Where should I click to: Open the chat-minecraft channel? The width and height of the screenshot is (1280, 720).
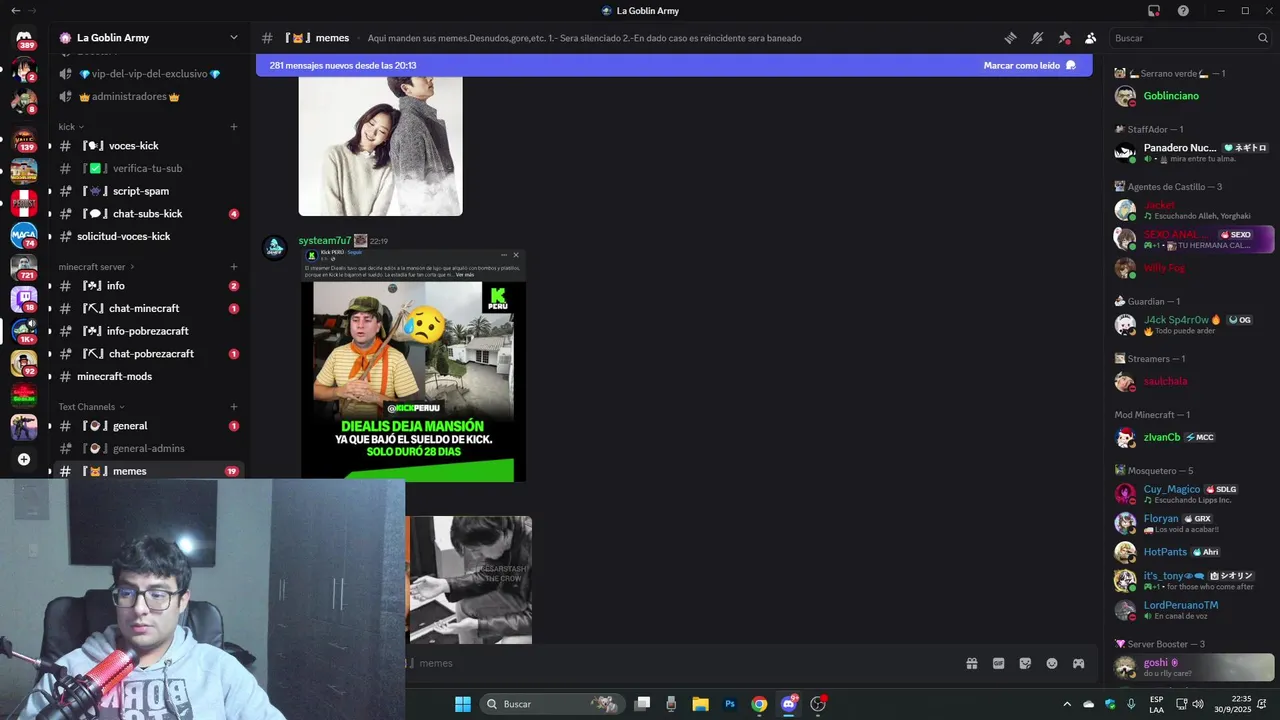149,308
